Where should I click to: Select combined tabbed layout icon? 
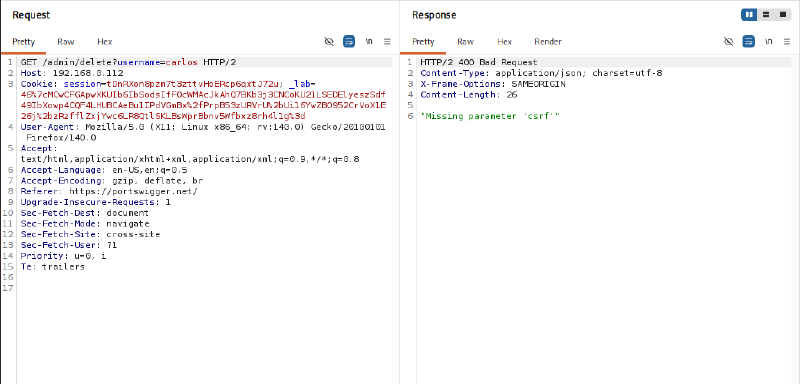coord(783,15)
